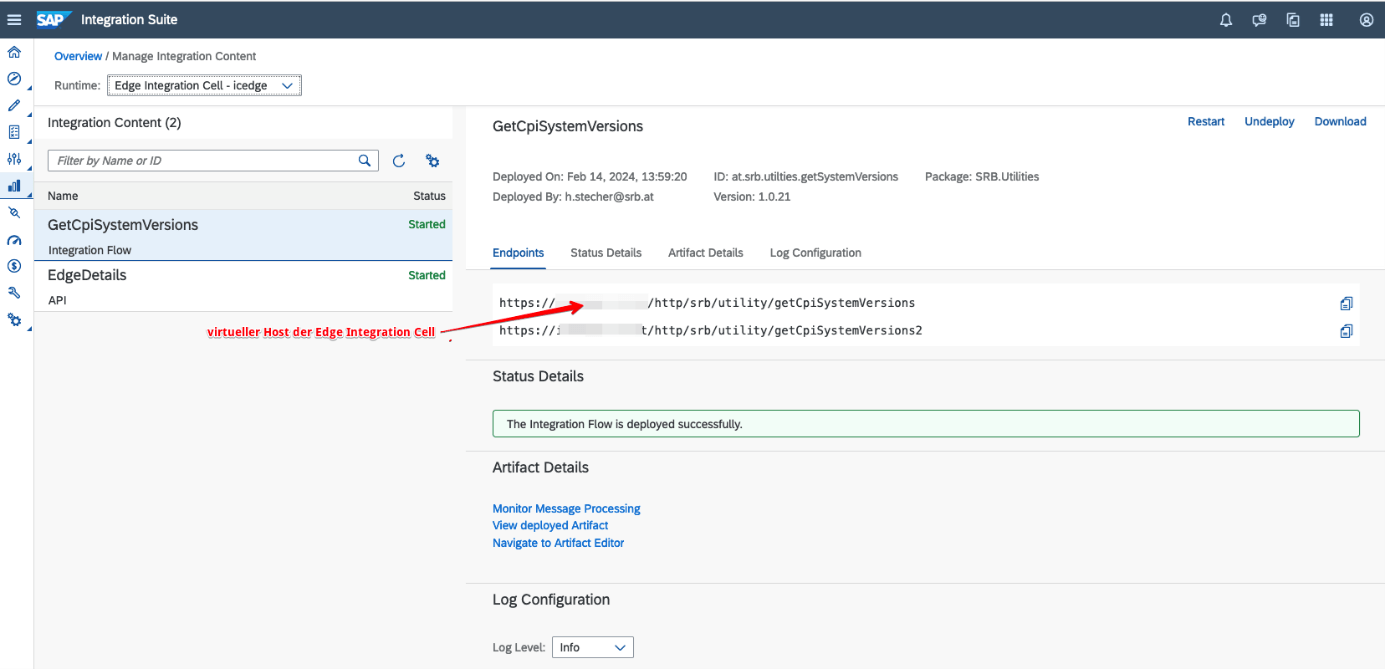The width and height of the screenshot is (1385, 669).
Task: Open the Monitor bar-chart icon in sidebar
Action: tap(14, 186)
